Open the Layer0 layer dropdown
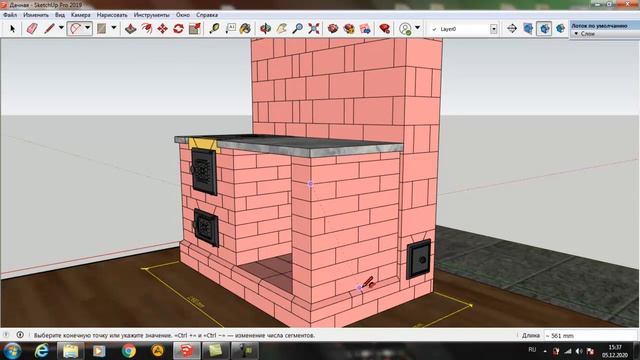Screen dimensions: 640x360 click(494, 29)
